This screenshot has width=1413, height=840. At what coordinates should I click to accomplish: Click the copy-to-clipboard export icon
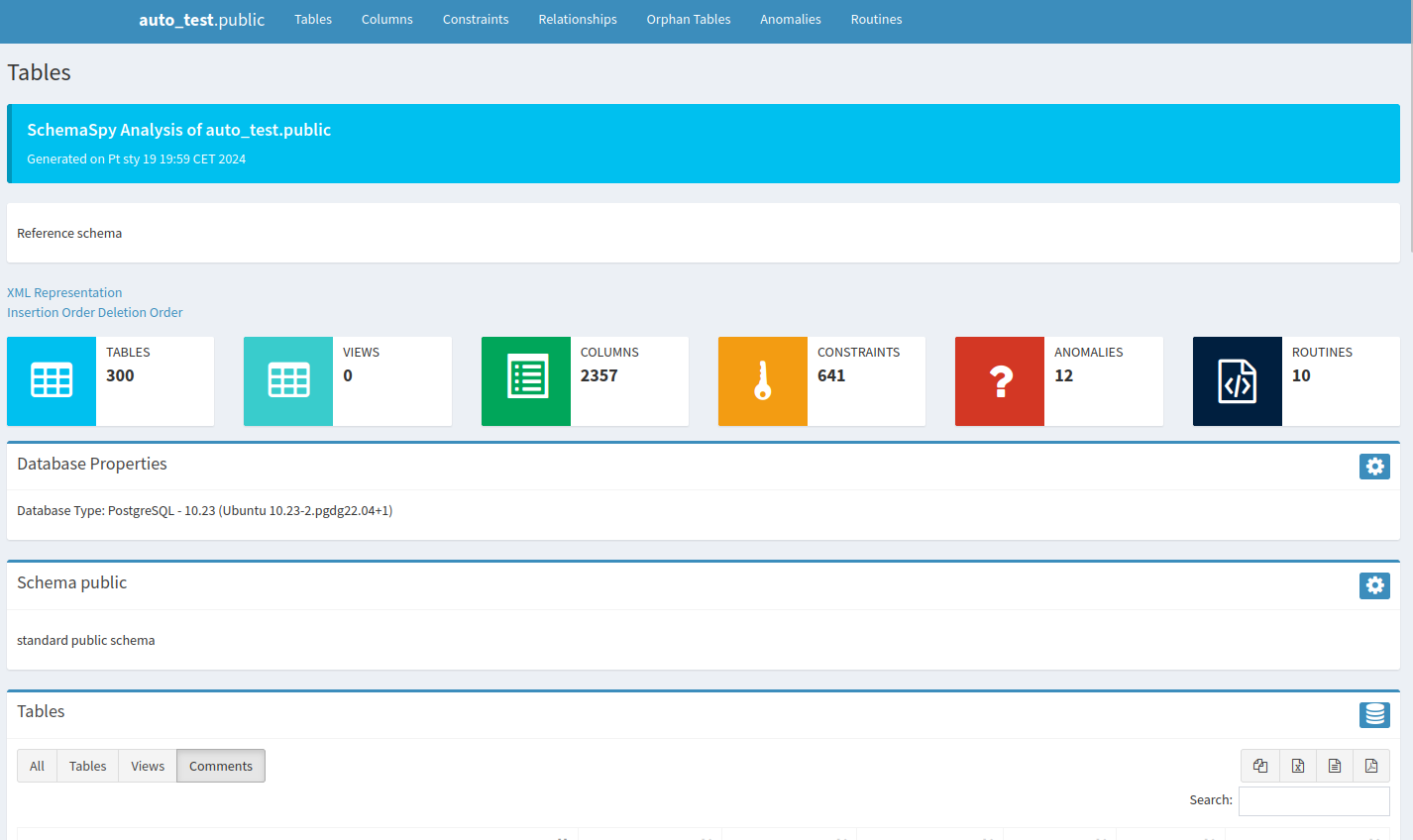click(1259, 766)
